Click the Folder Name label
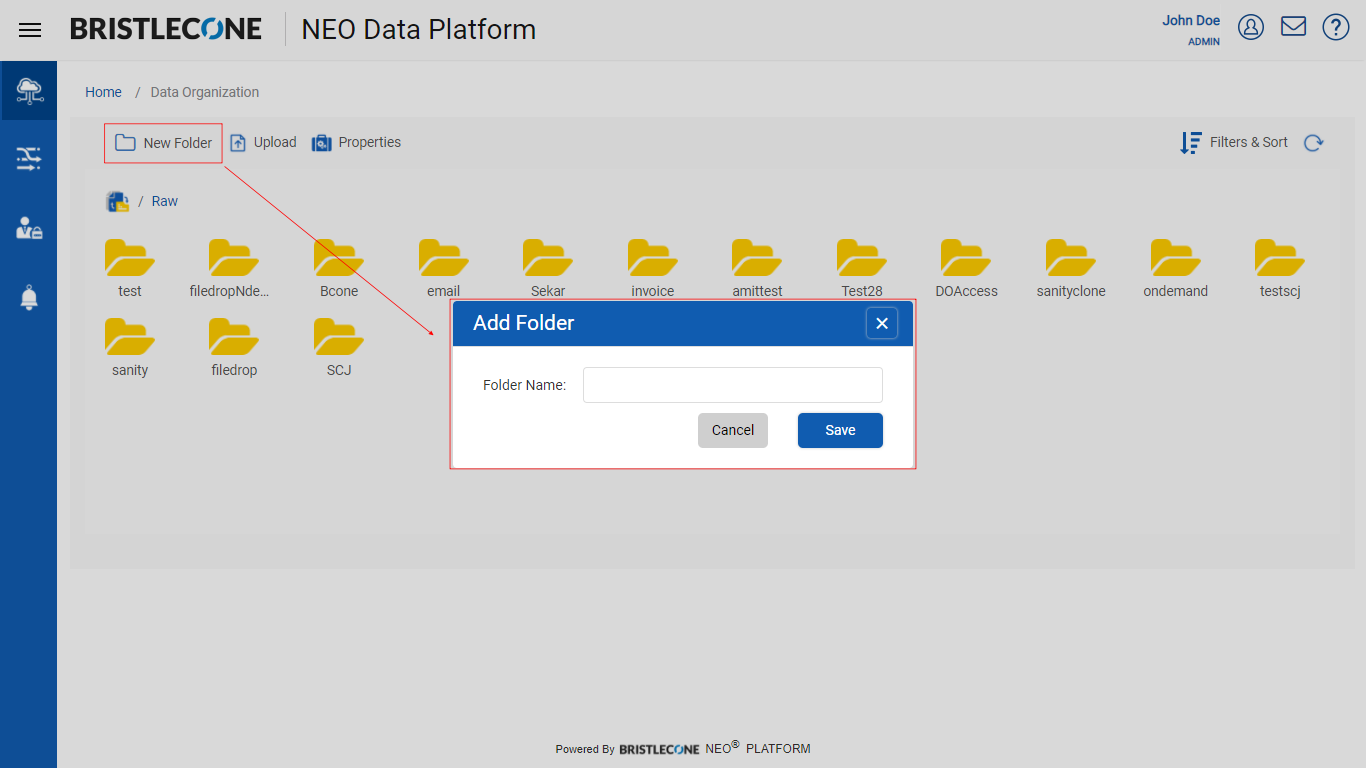 pos(525,385)
